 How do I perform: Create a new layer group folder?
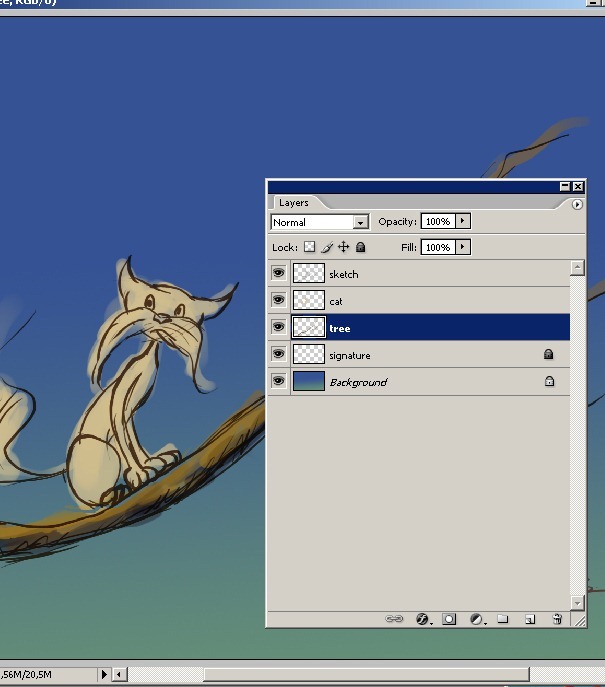[503, 619]
